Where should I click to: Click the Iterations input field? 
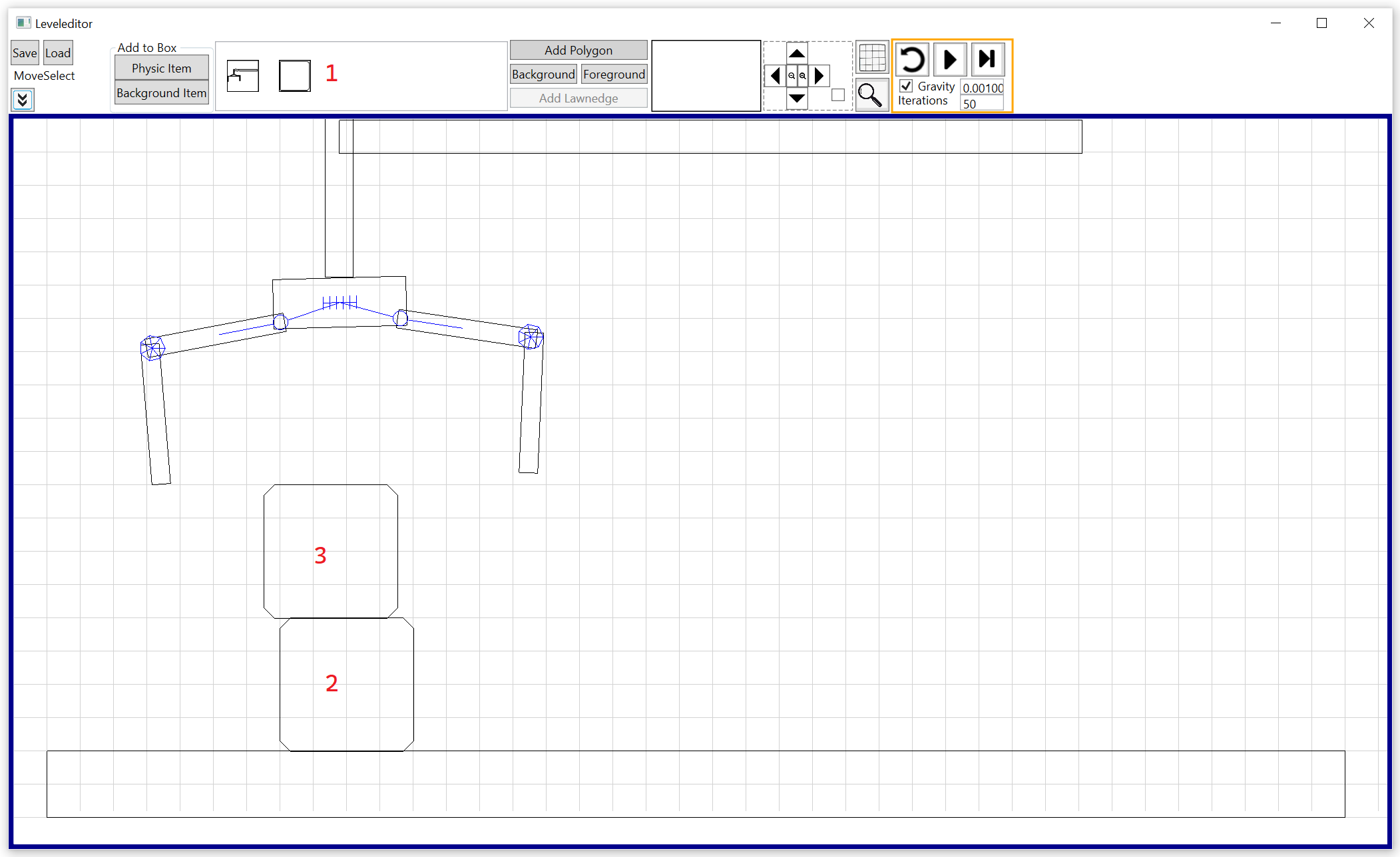[982, 104]
